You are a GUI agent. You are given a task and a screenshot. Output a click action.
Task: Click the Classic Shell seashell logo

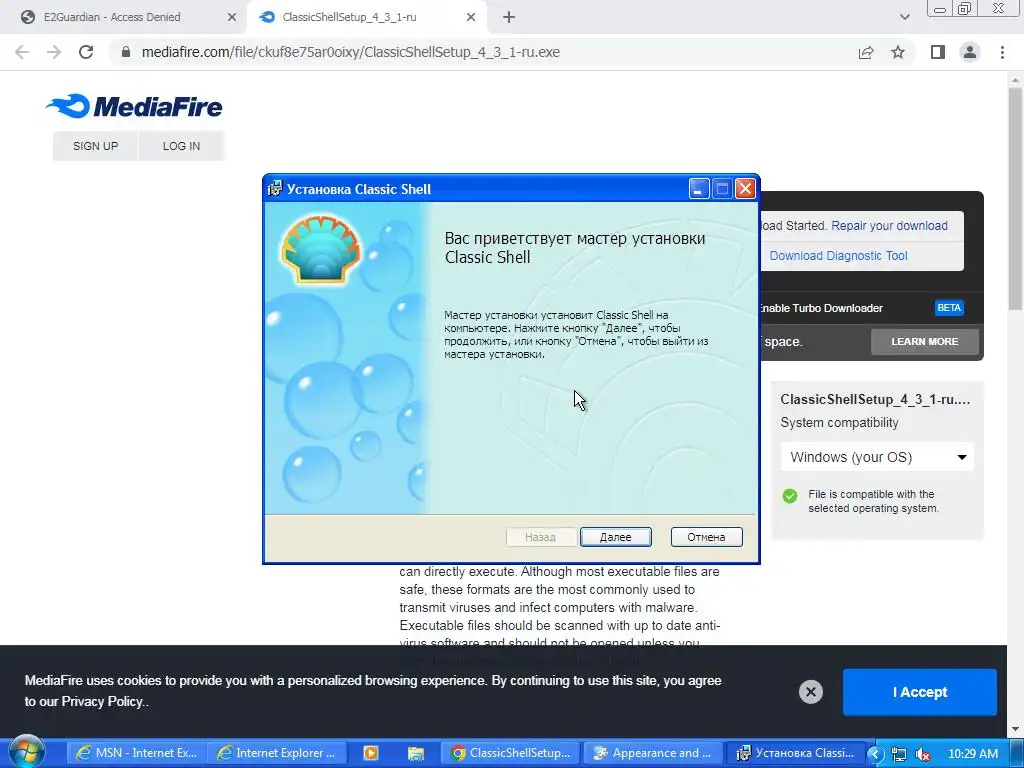(x=321, y=249)
